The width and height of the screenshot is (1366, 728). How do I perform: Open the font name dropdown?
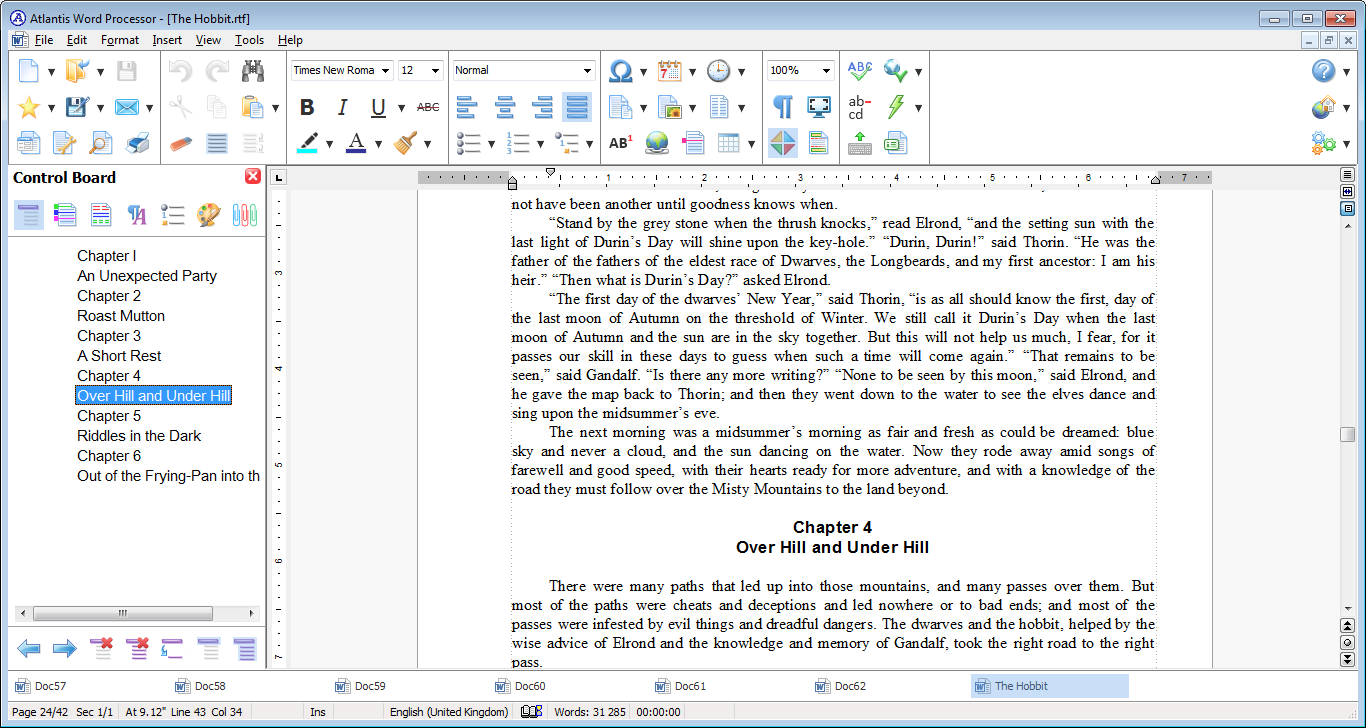point(385,70)
